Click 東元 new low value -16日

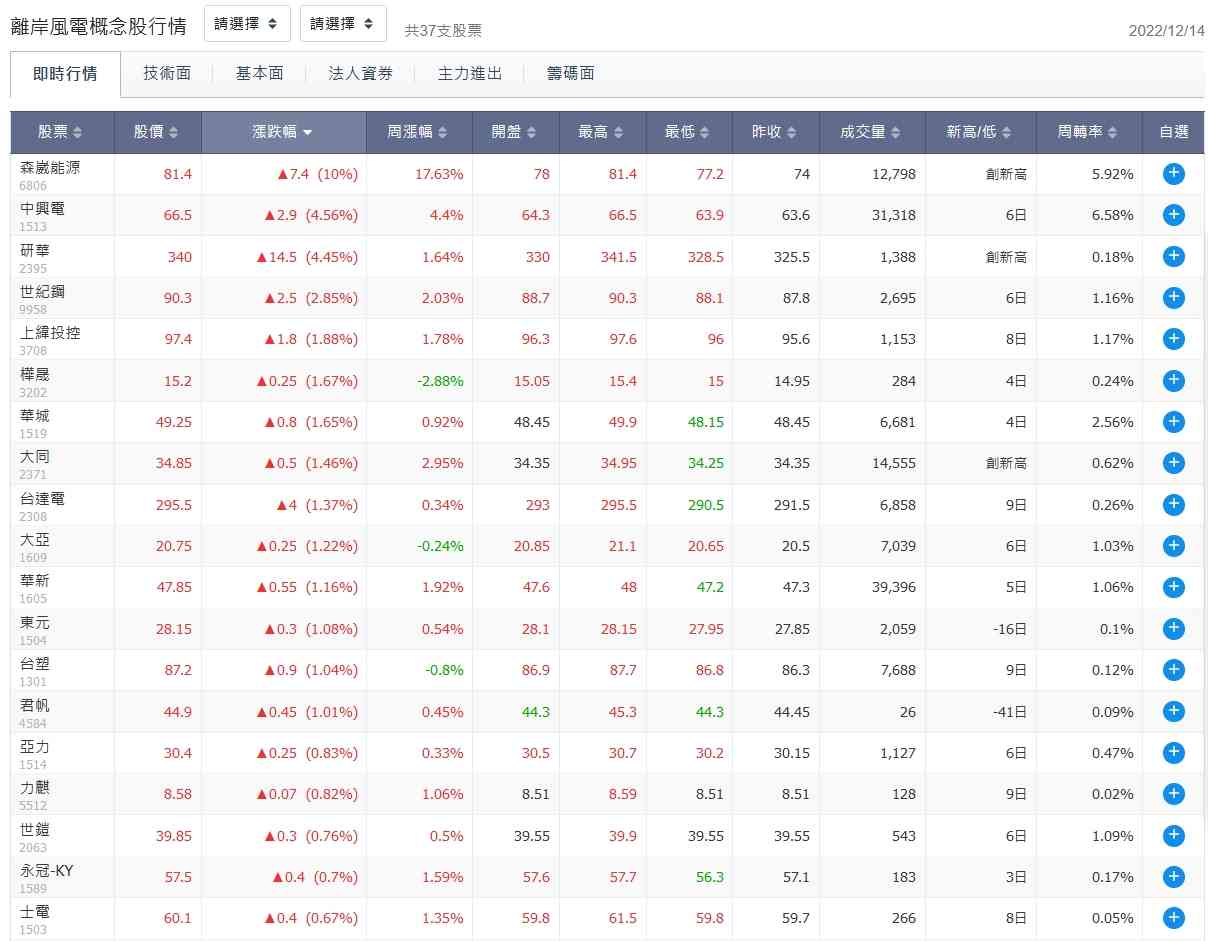tap(1010, 629)
